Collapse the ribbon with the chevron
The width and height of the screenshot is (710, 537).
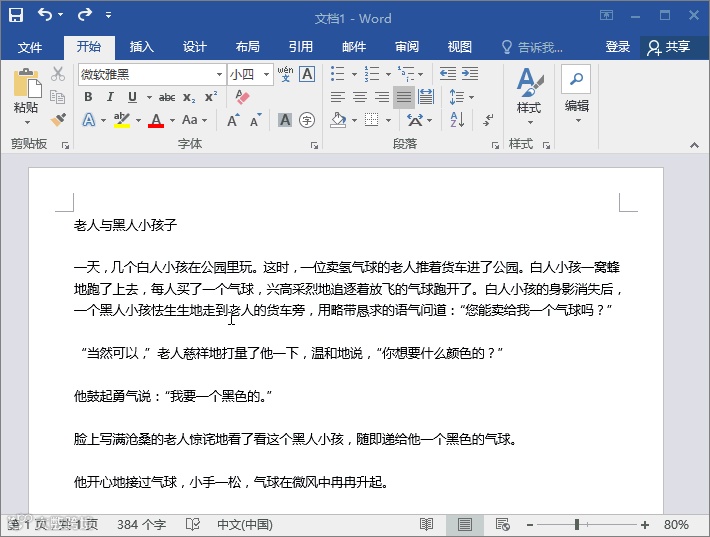coord(694,145)
